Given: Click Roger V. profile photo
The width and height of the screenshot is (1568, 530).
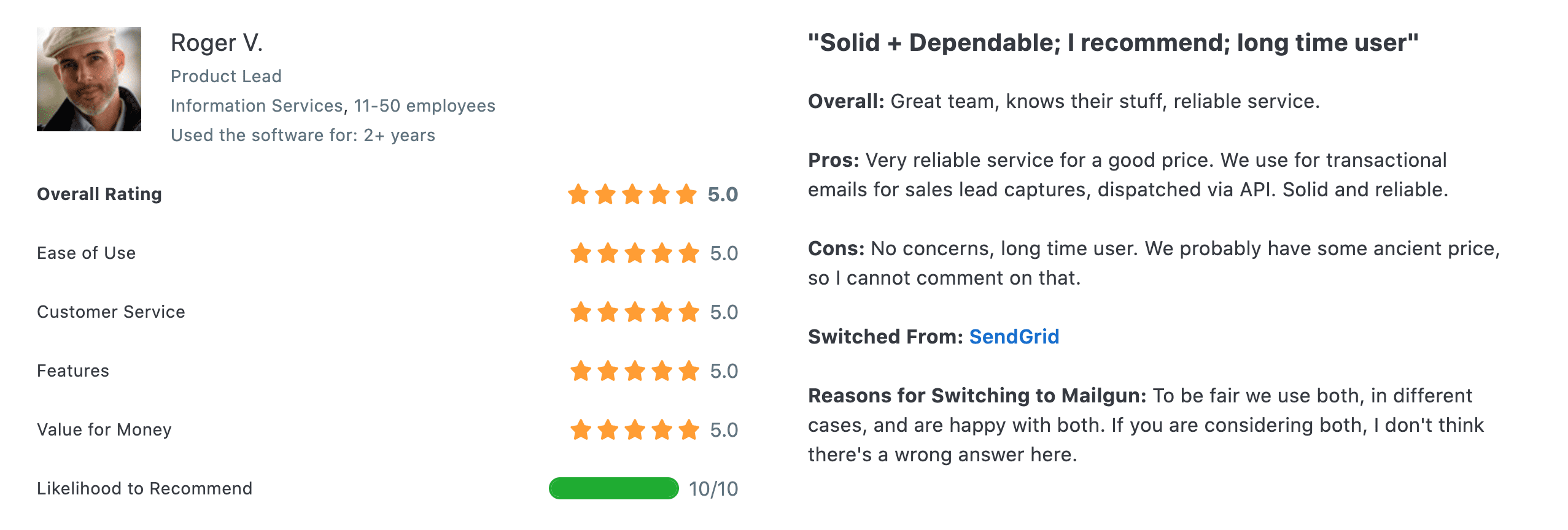Looking at the screenshot, I should tap(89, 79).
